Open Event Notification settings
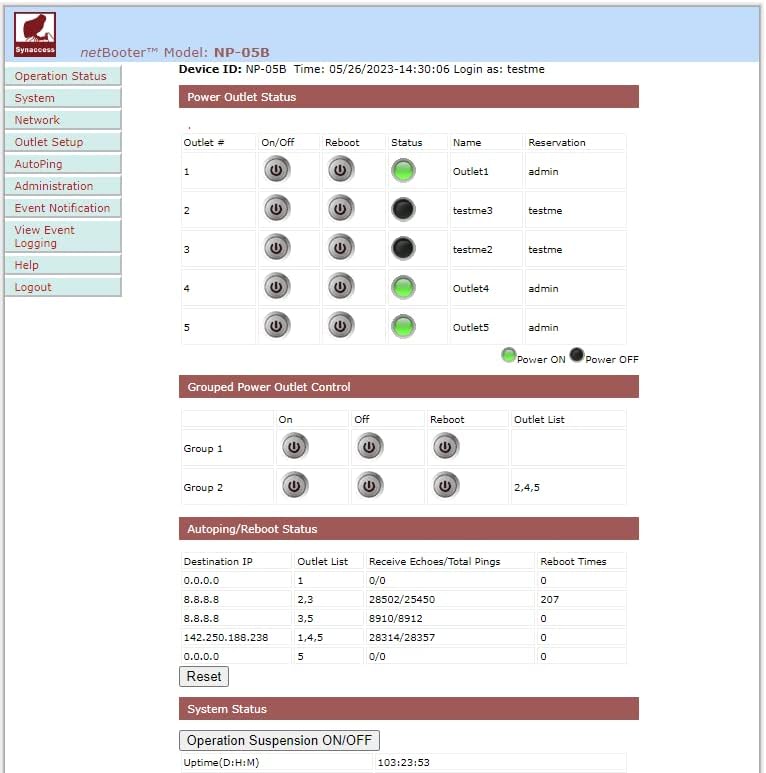 63,208
